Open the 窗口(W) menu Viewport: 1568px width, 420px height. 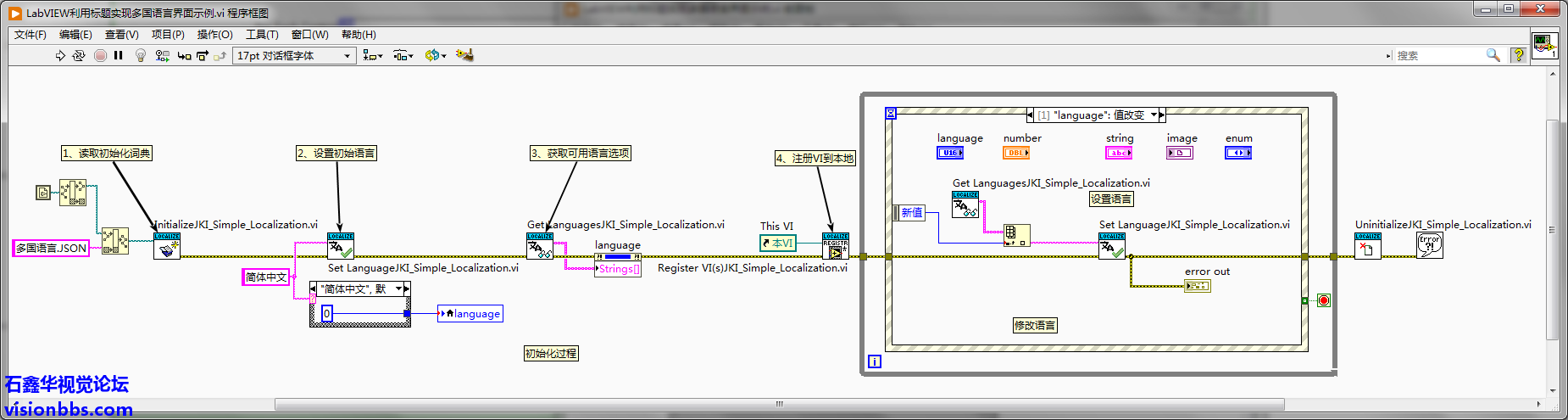309,35
